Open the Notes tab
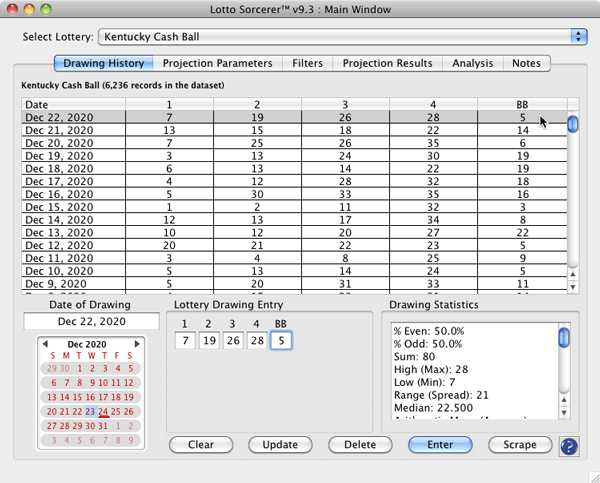 (526, 63)
